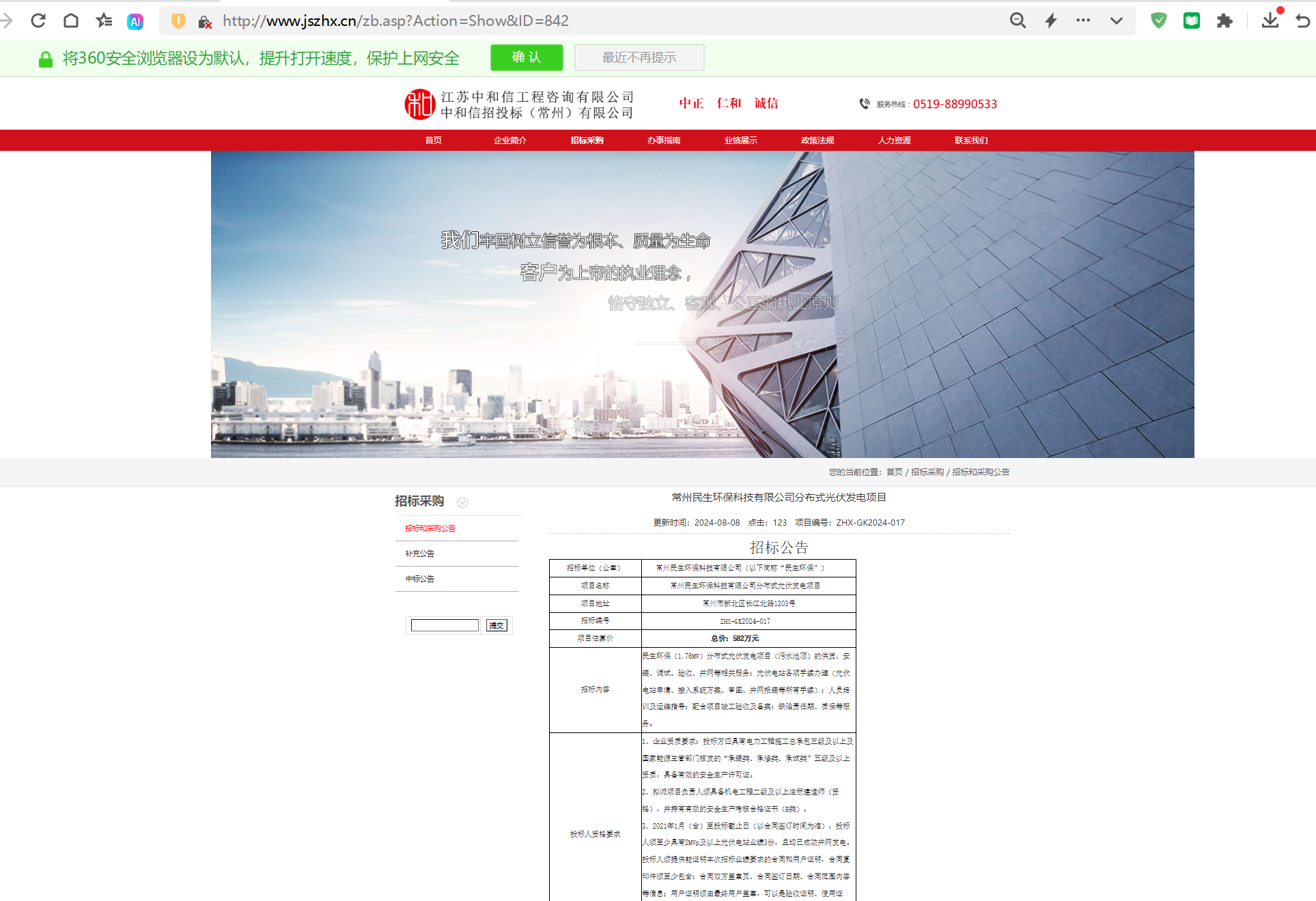Go to browser home page icon
Image resolution: width=1316 pixels, height=901 pixels.
[x=71, y=20]
